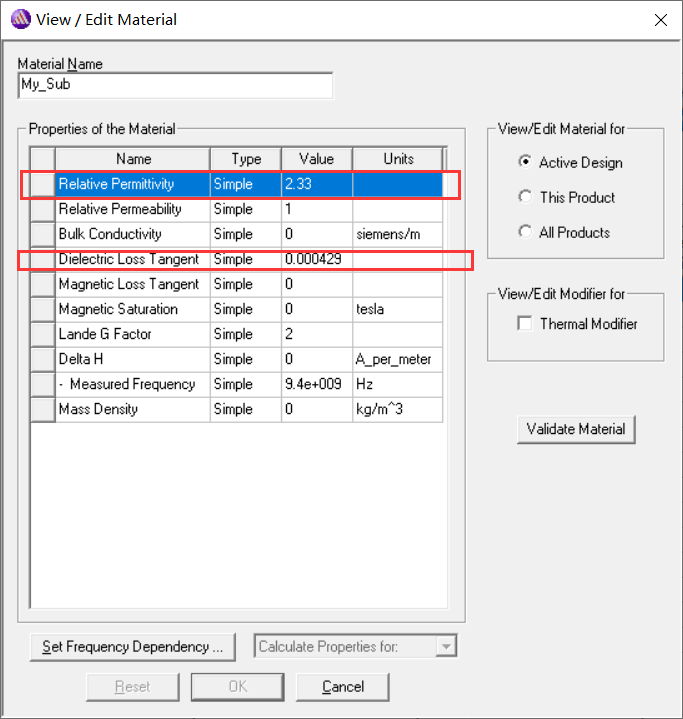
Task: Click the Reset button
Action: pos(132,687)
